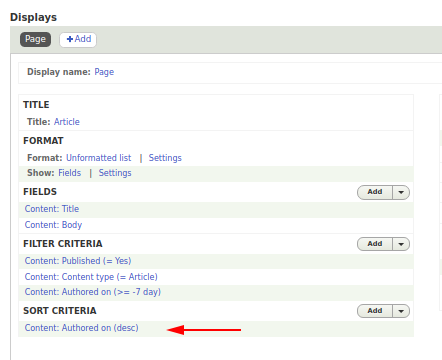Image resolution: width=442 pixels, height=360 pixels.
Task: Open the Content: Title field
Action: [52, 209]
